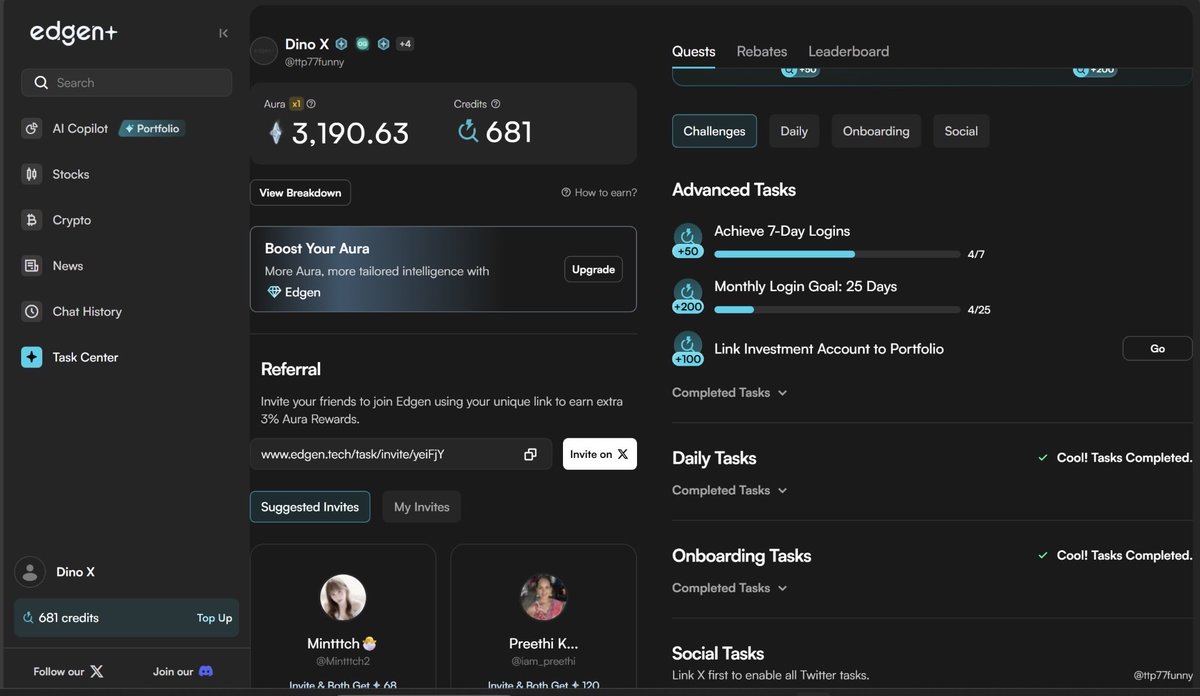Click the referral link www.edgen.tech/task/invite/yeiFjY
Image resolution: width=1200 pixels, height=696 pixels.
tap(352, 454)
